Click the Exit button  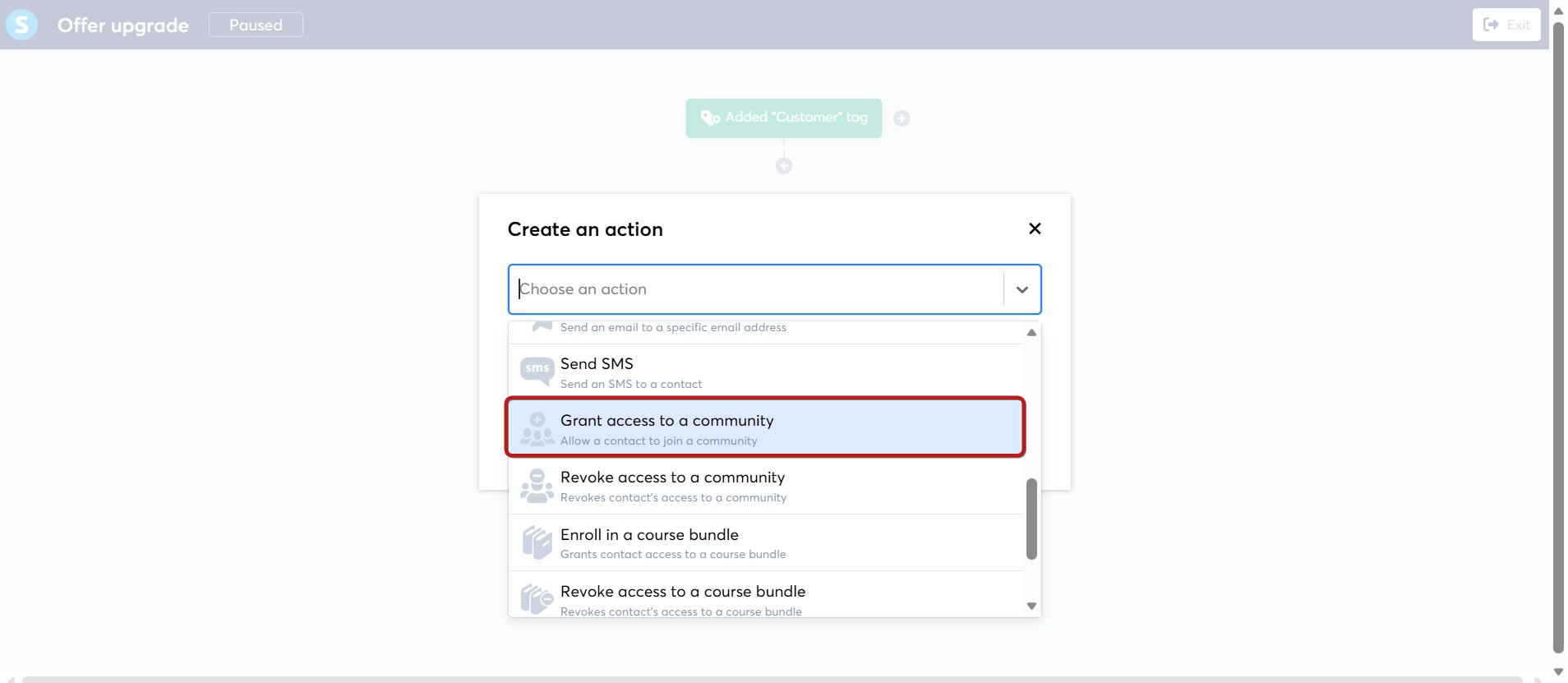tap(1506, 25)
